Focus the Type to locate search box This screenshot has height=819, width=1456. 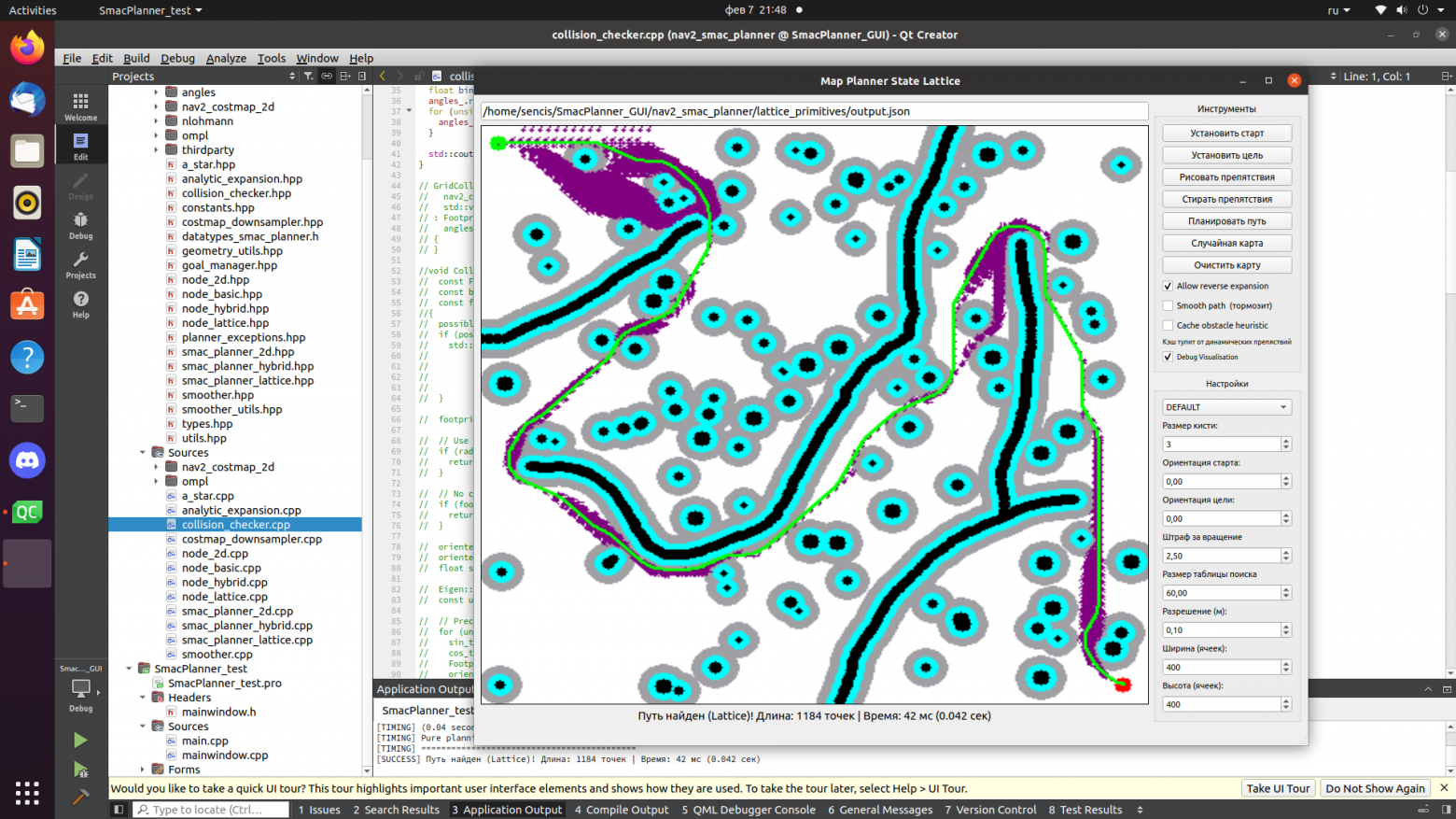pyautogui.click(x=211, y=810)
